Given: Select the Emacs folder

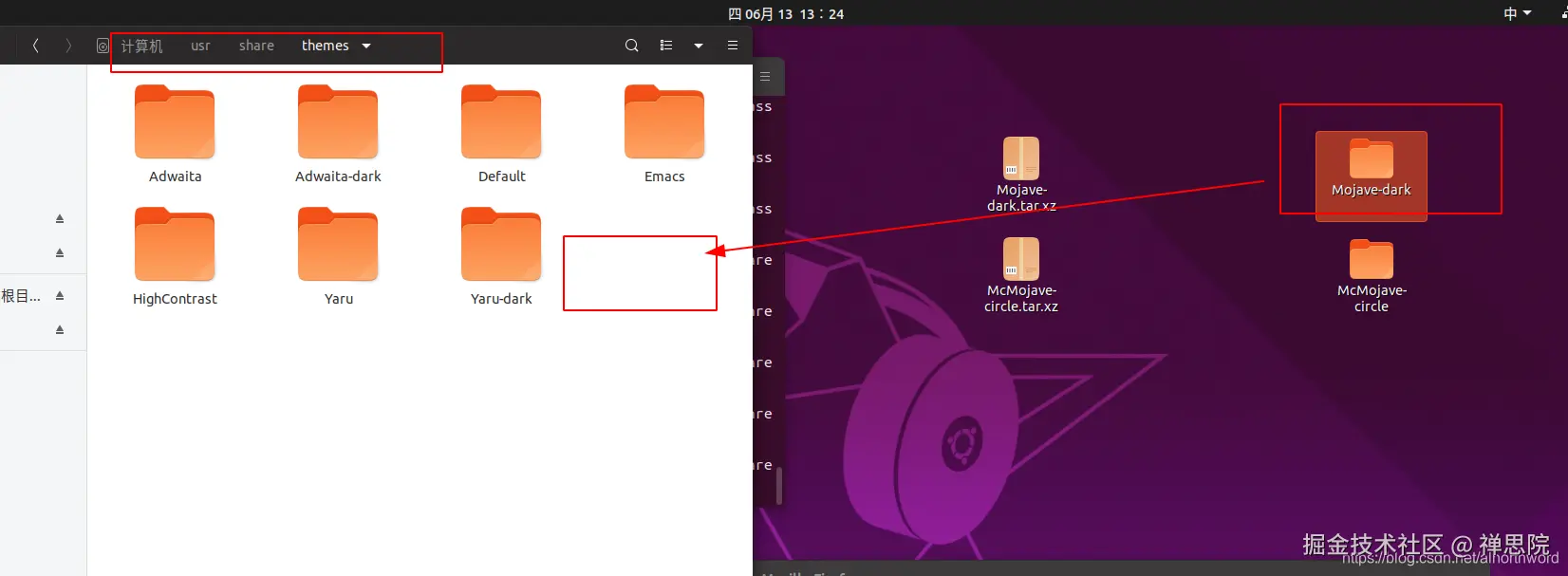Looking at the screenshot, I should coord(664,134).
